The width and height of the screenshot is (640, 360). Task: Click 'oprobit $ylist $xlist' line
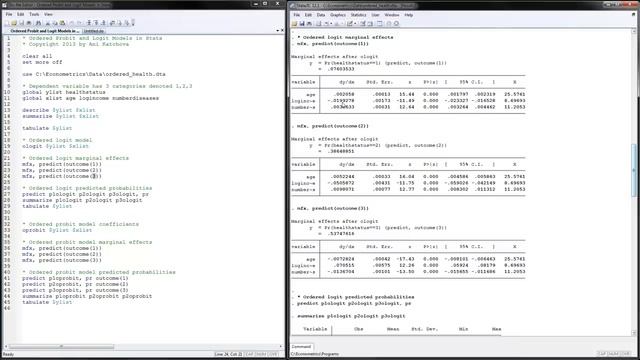pyautogui.click(x=57, y=230)
